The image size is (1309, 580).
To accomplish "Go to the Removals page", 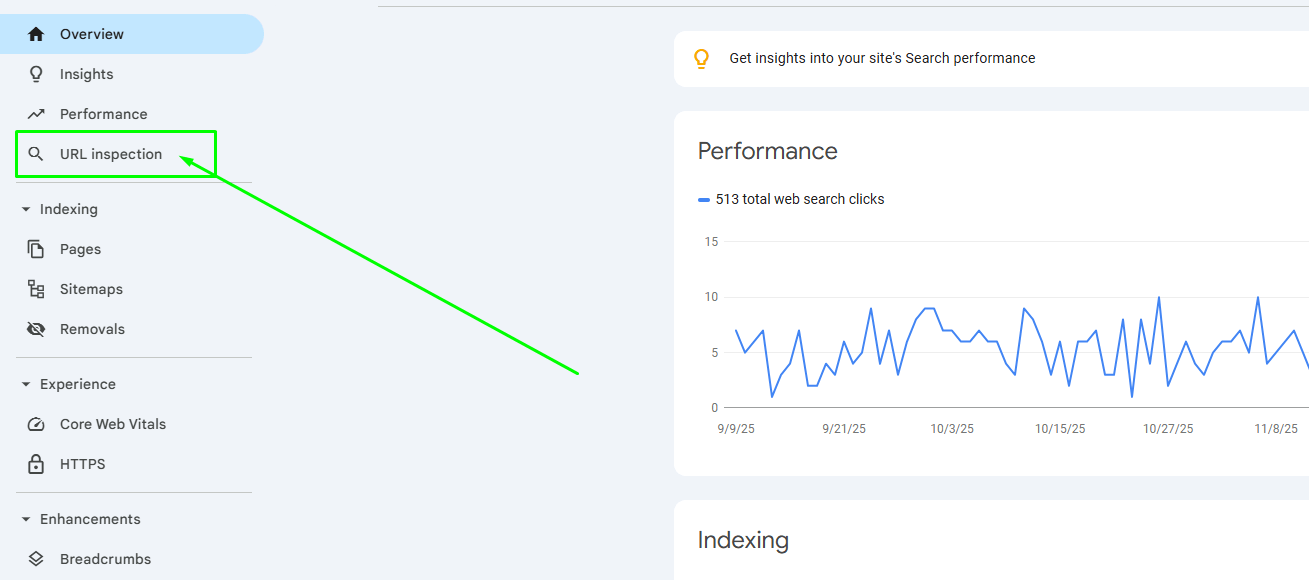I will tap(92, 329).
